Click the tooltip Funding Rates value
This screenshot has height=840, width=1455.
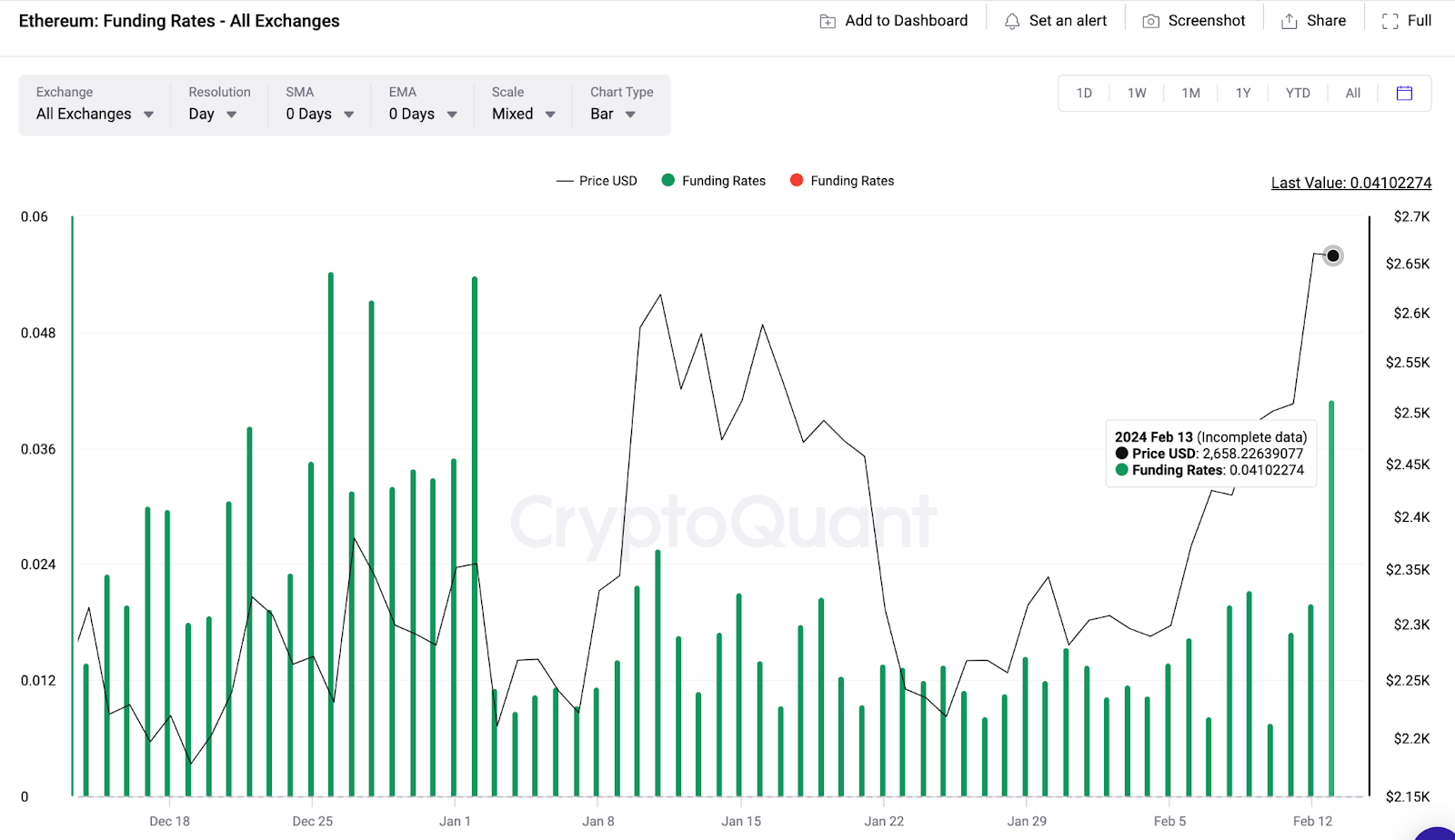1267,470
